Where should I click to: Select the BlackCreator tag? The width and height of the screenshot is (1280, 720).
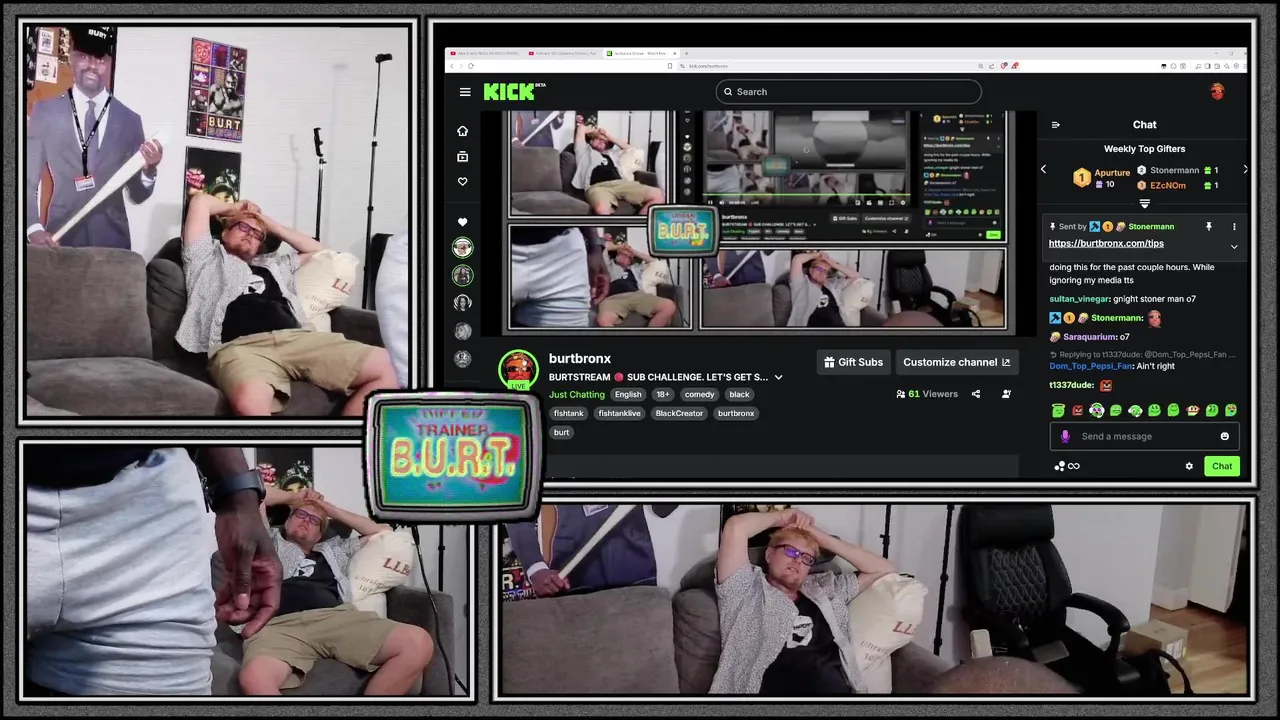[x=679, y=414]
